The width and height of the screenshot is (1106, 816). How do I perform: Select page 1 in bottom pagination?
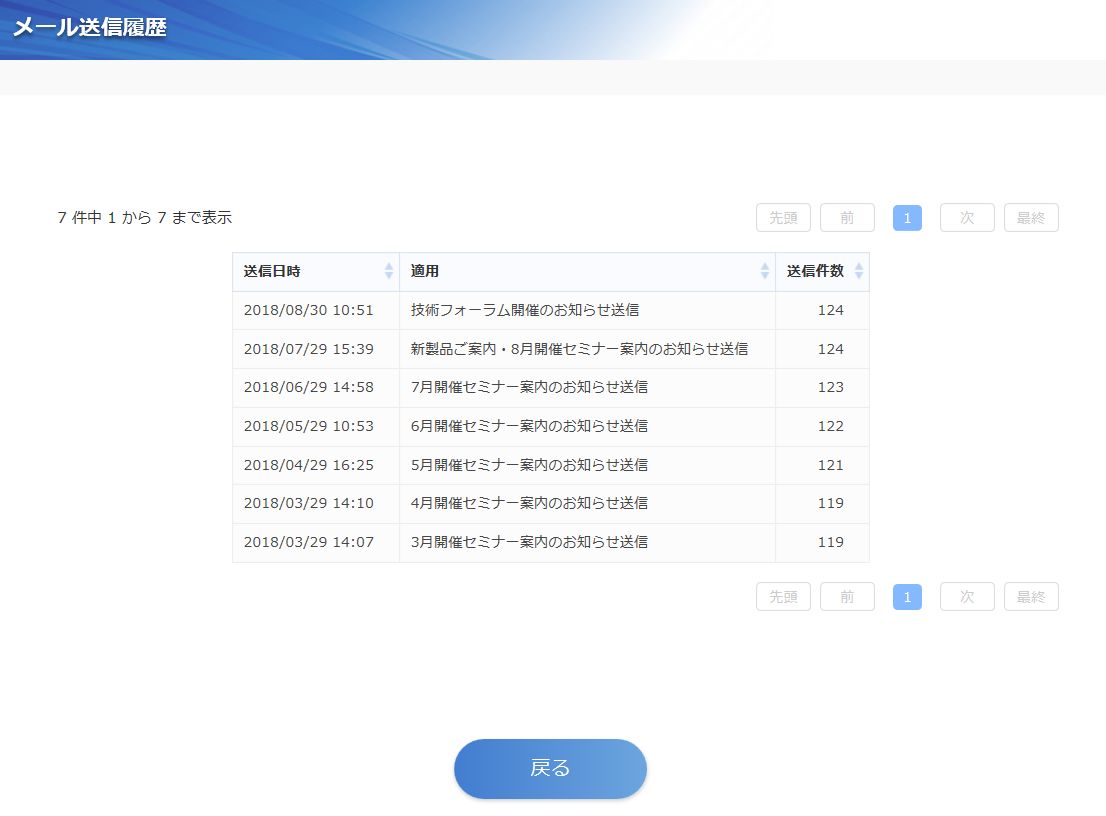[x=907, y=597]
